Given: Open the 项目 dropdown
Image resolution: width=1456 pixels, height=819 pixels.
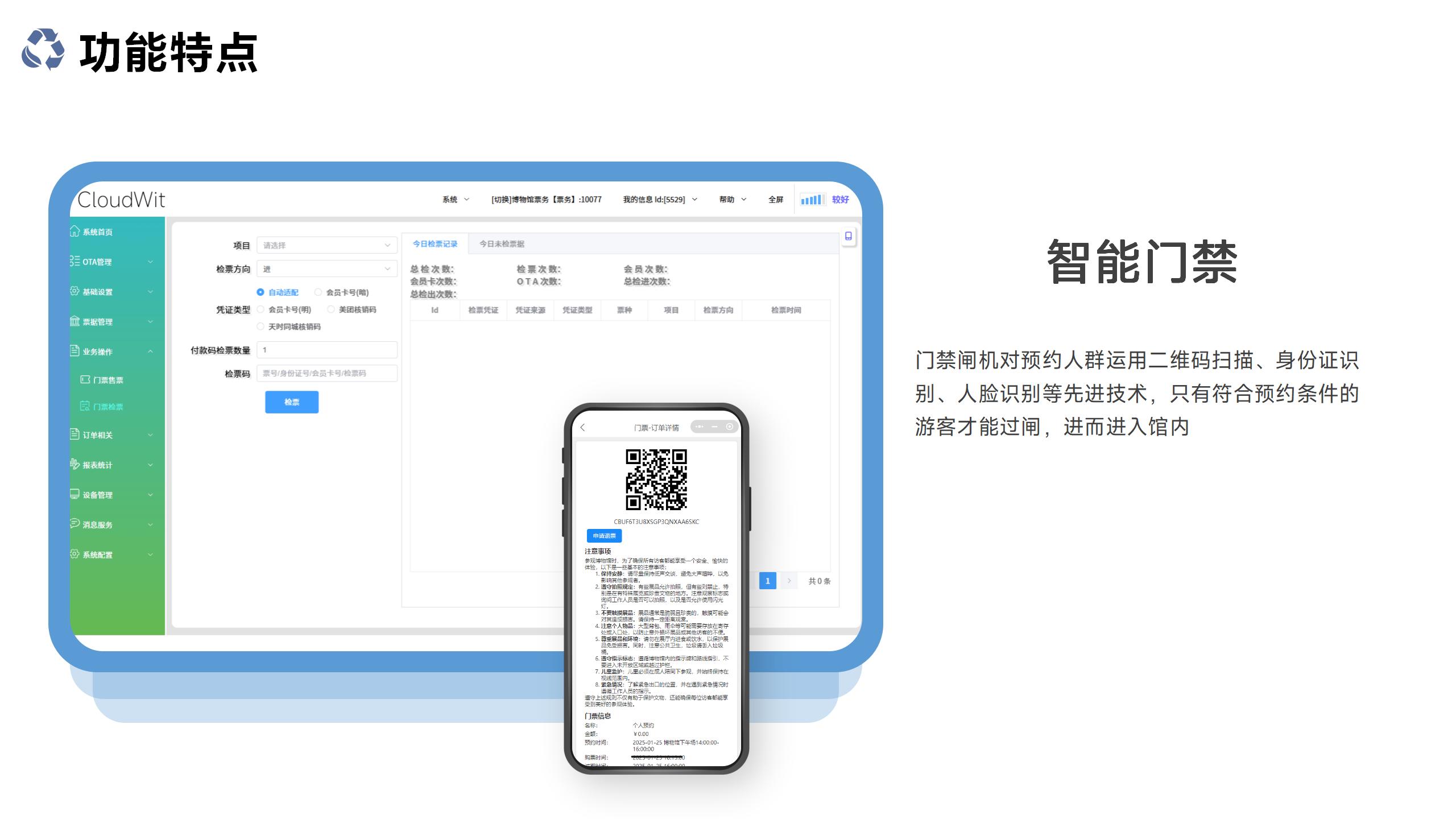Looking at the screenshot, I should pos(327,245).
